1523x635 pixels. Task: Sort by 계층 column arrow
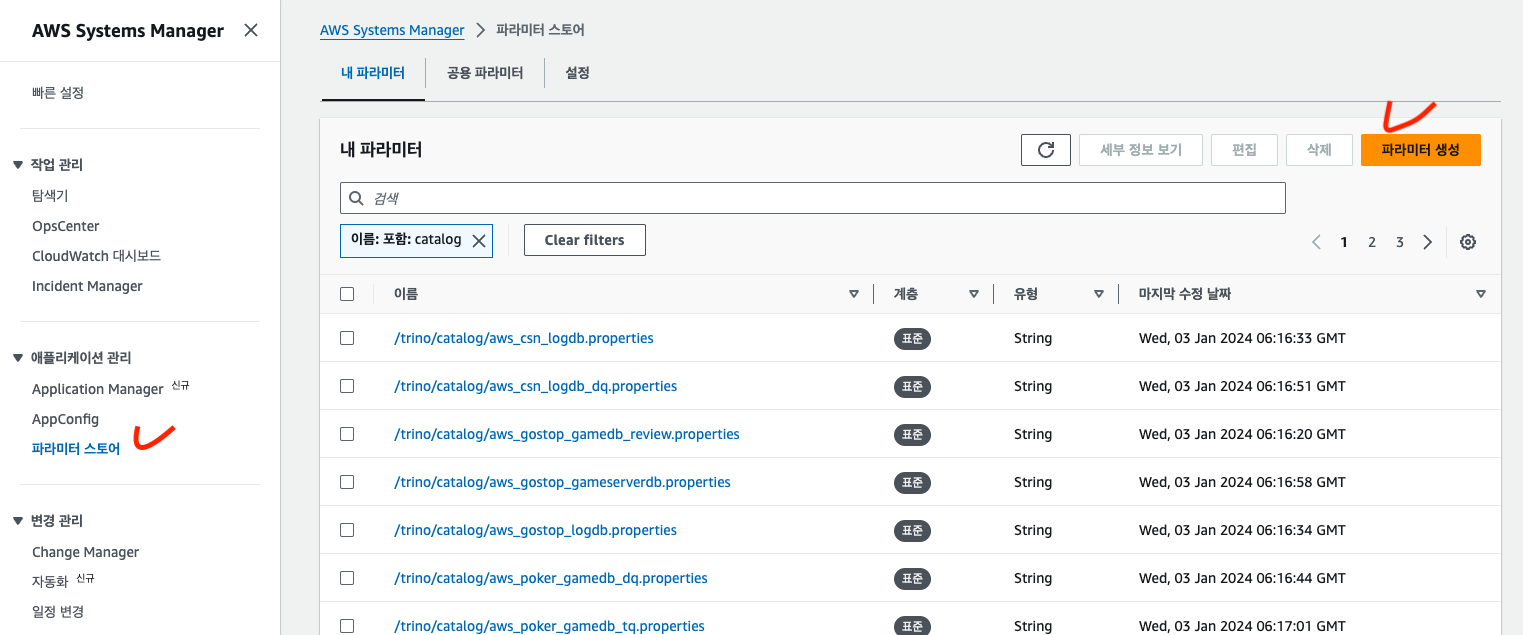(974, 294)
